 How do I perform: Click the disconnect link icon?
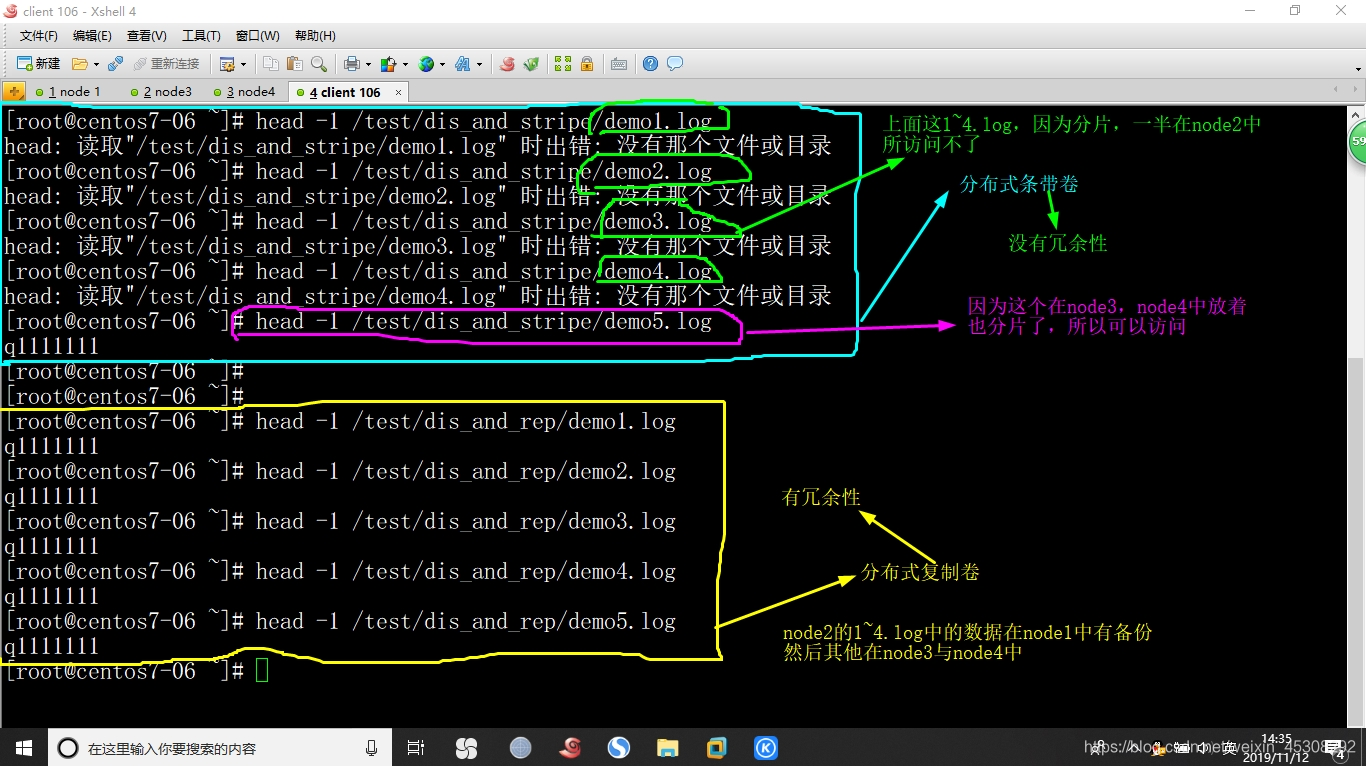115,63
